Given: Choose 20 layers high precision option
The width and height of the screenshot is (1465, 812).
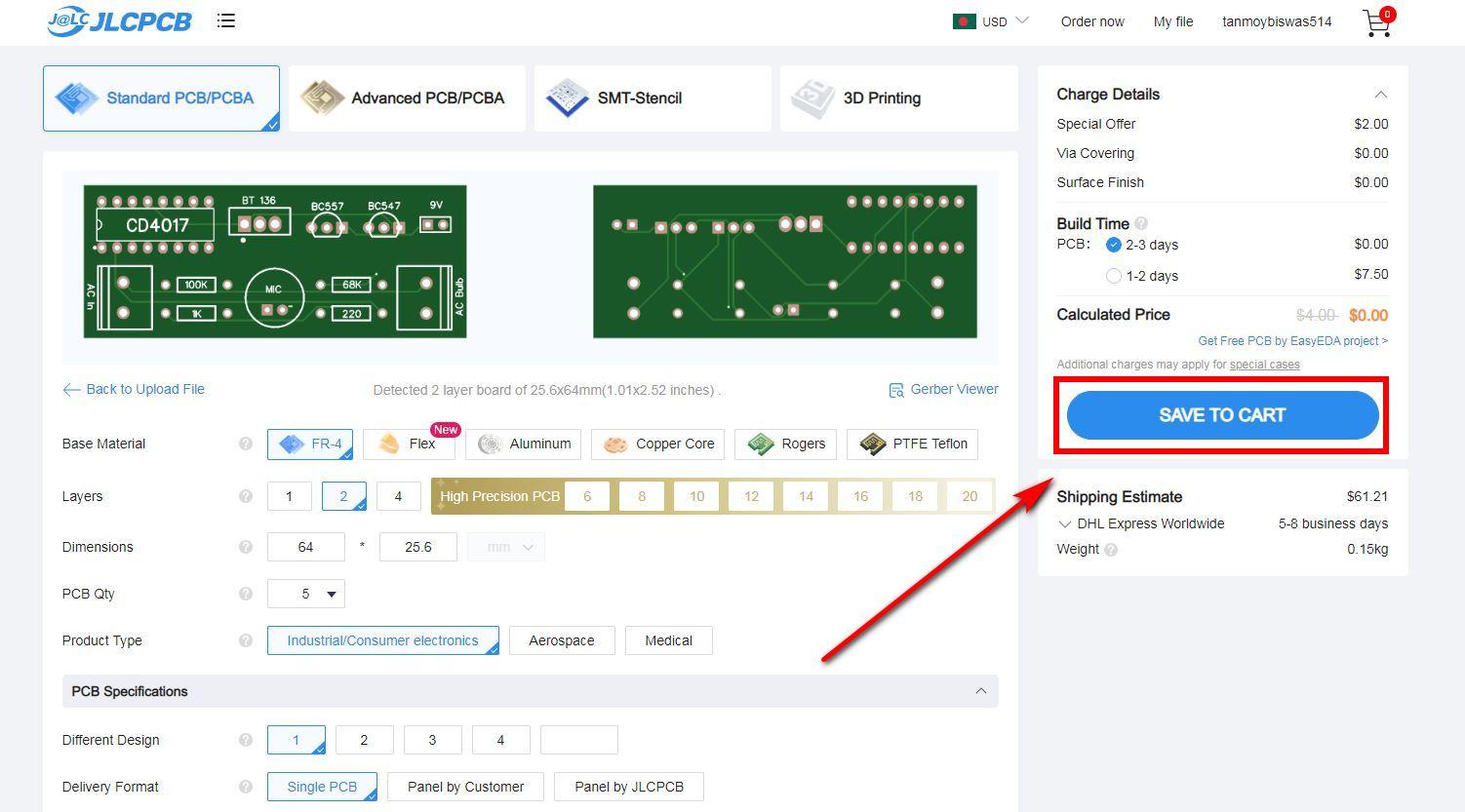Looking at the screenshot, I should pyautogui.click(x=970, y=496).
